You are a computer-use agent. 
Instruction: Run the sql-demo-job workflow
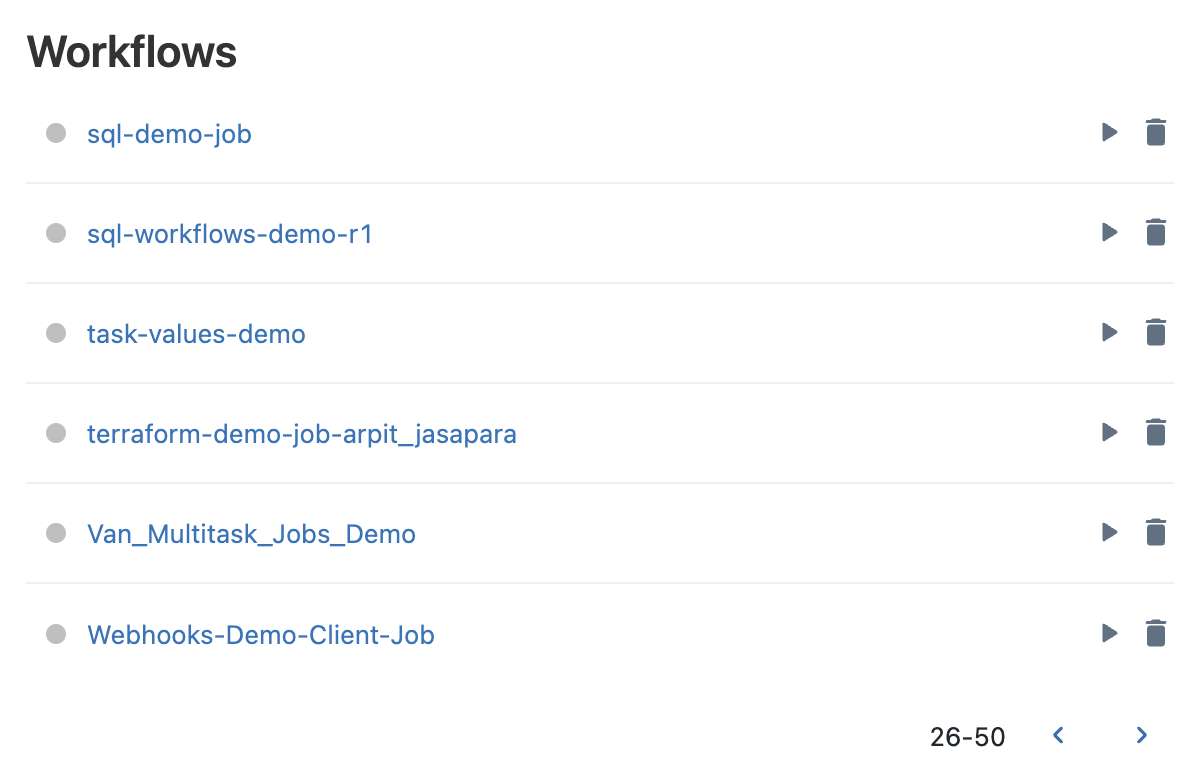[1109, 132]
